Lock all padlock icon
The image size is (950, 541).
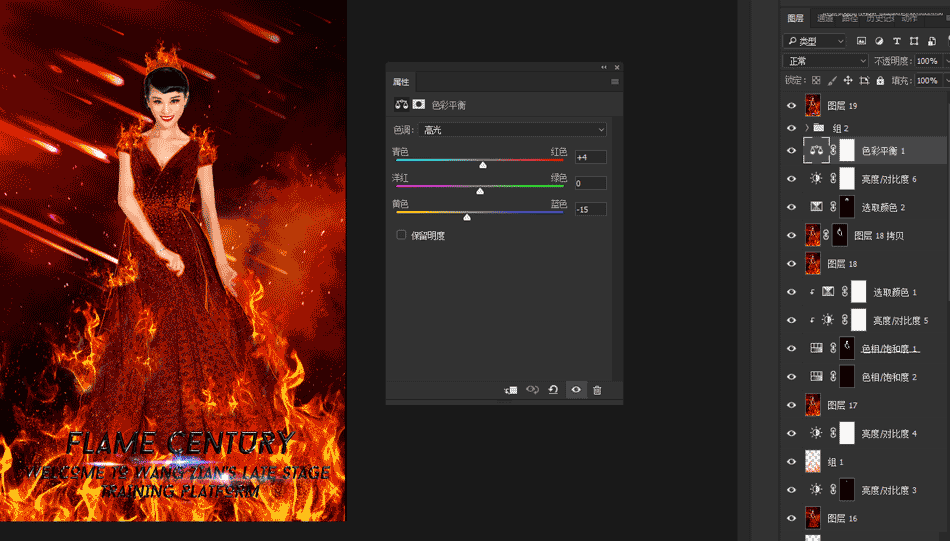click(x=880, y=80)
